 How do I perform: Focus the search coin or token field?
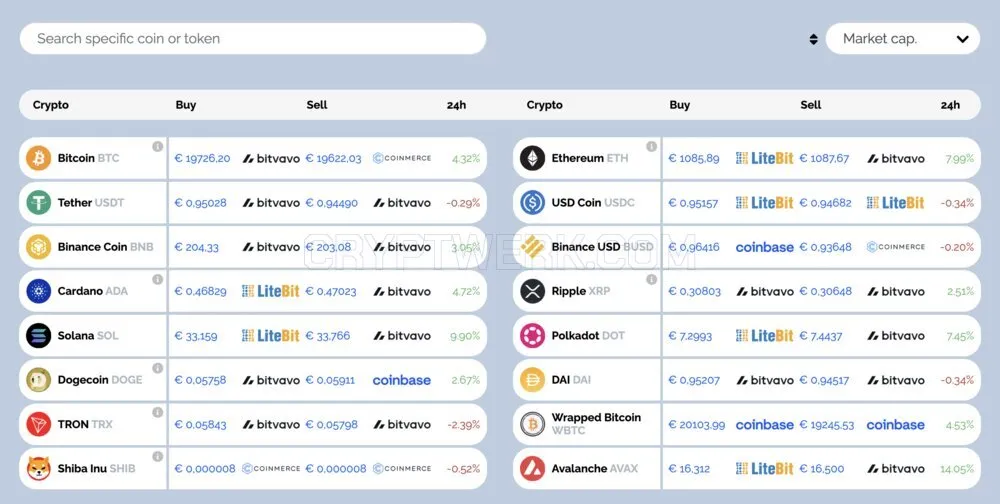click(253, 39)
